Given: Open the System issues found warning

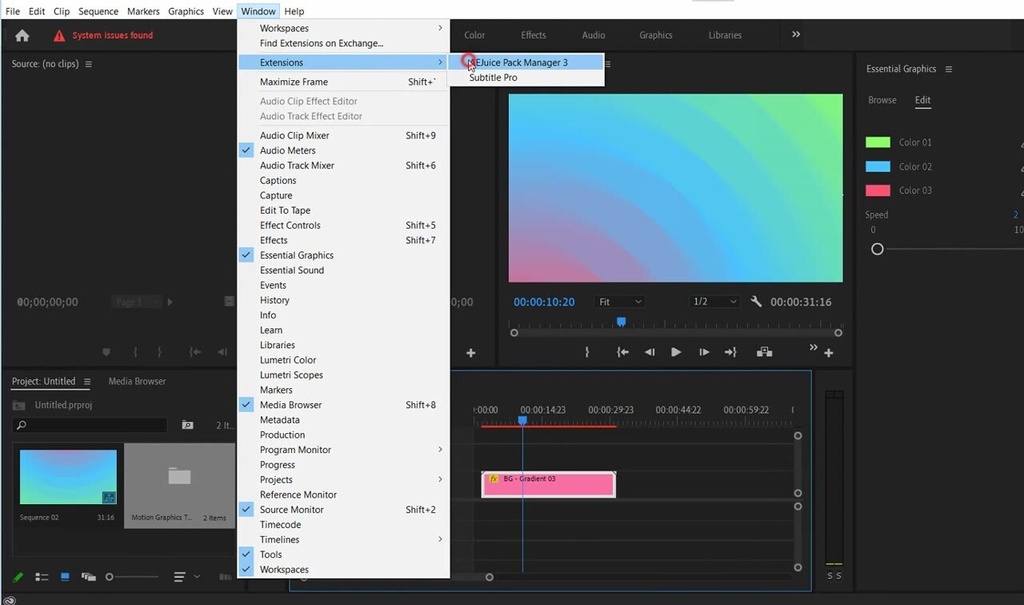Looking at the screenshot, I should (104, 35).
